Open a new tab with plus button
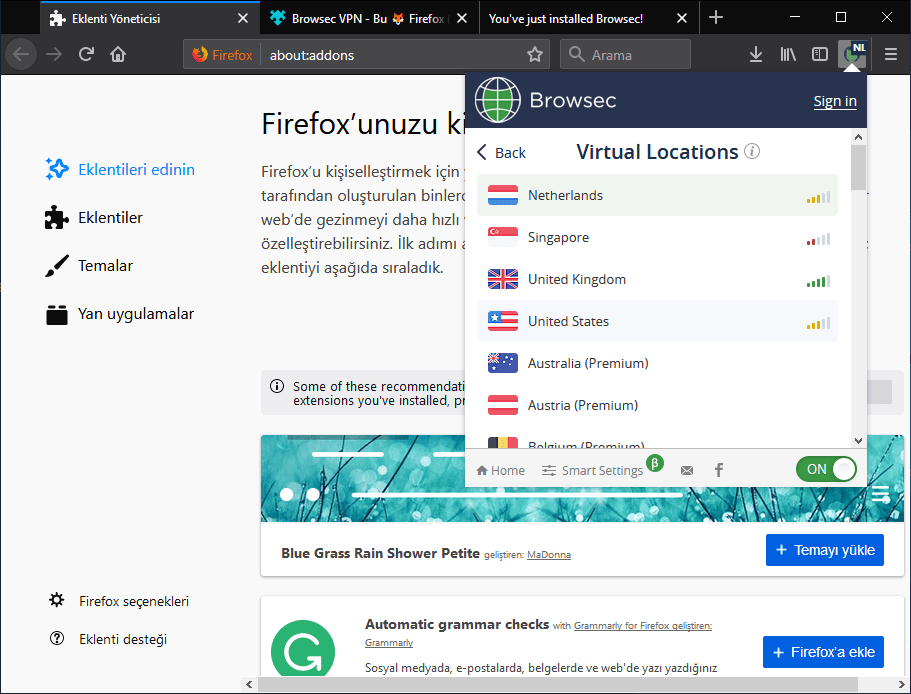Image resolution: width=911 pixels, height=694 pixels. coord(716,17)
